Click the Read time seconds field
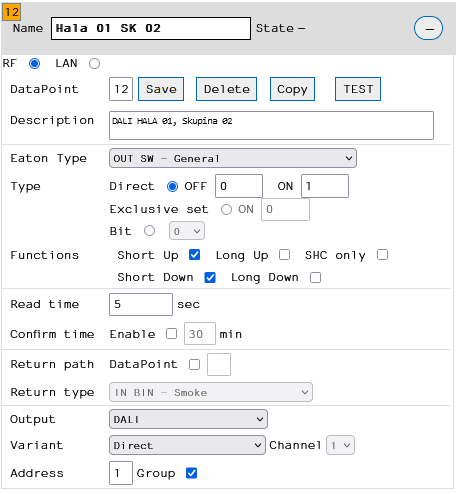The image size is (459, 494). tap(141, 304)
